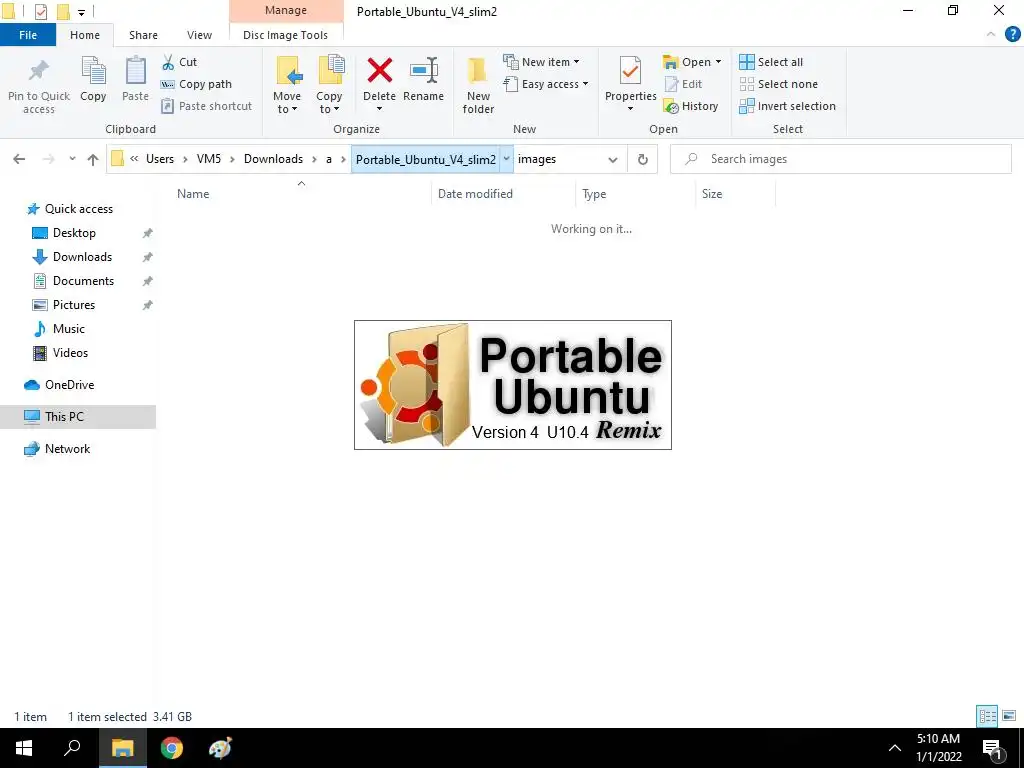Screen dimensions: 1024x768
Task: Expand the New item dropdown
Action: 541,62
